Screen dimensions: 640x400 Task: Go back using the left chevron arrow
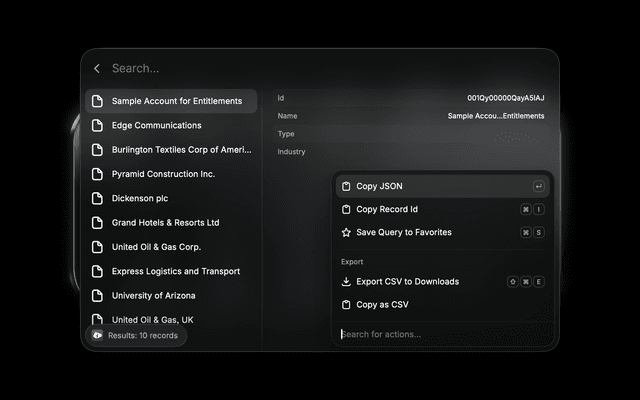[97, 69]
